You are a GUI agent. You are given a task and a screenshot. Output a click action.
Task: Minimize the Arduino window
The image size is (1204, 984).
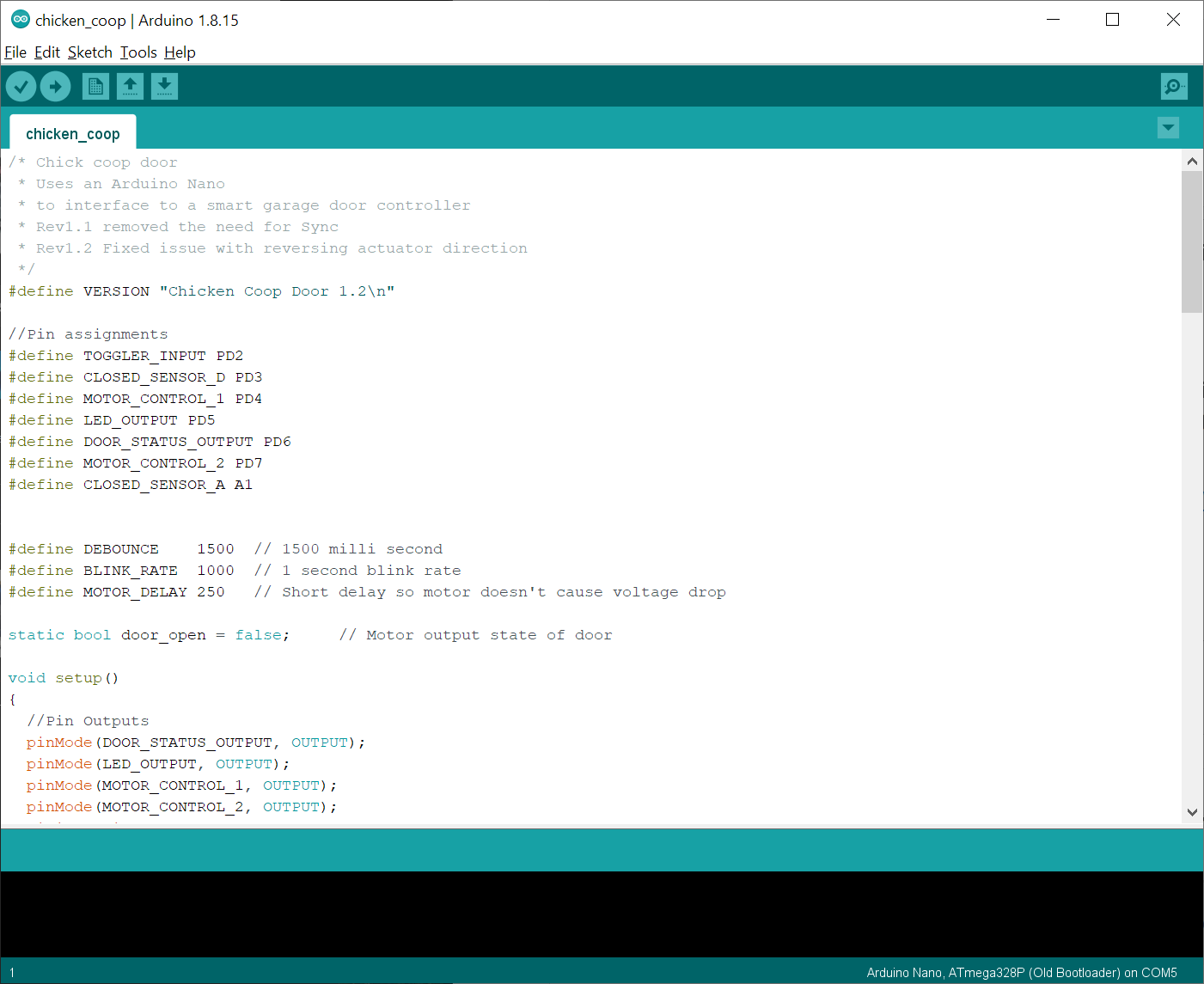click(1054, 20)
